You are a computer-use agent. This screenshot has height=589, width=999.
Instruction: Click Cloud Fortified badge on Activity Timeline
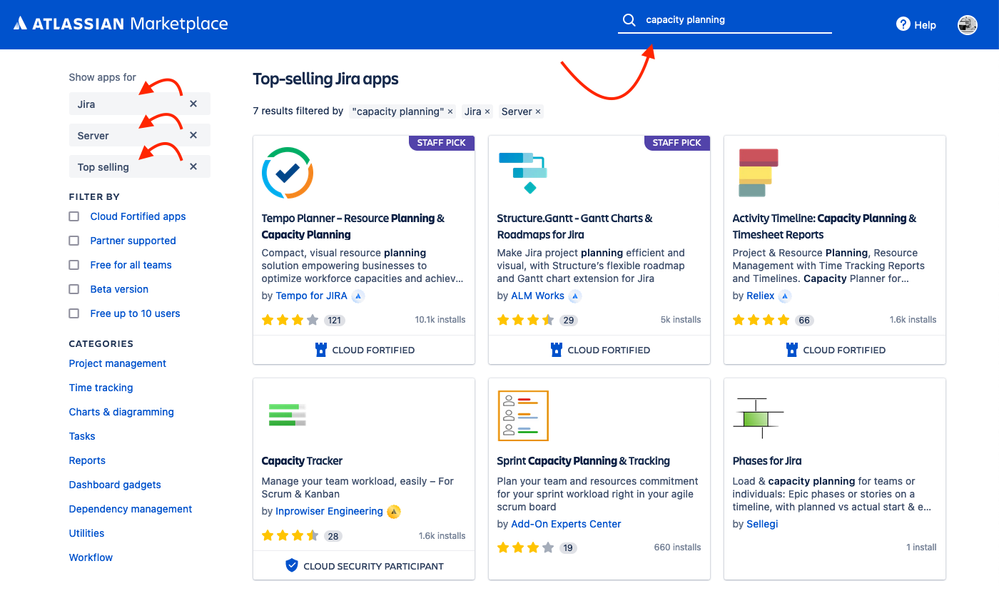[835, 350]
